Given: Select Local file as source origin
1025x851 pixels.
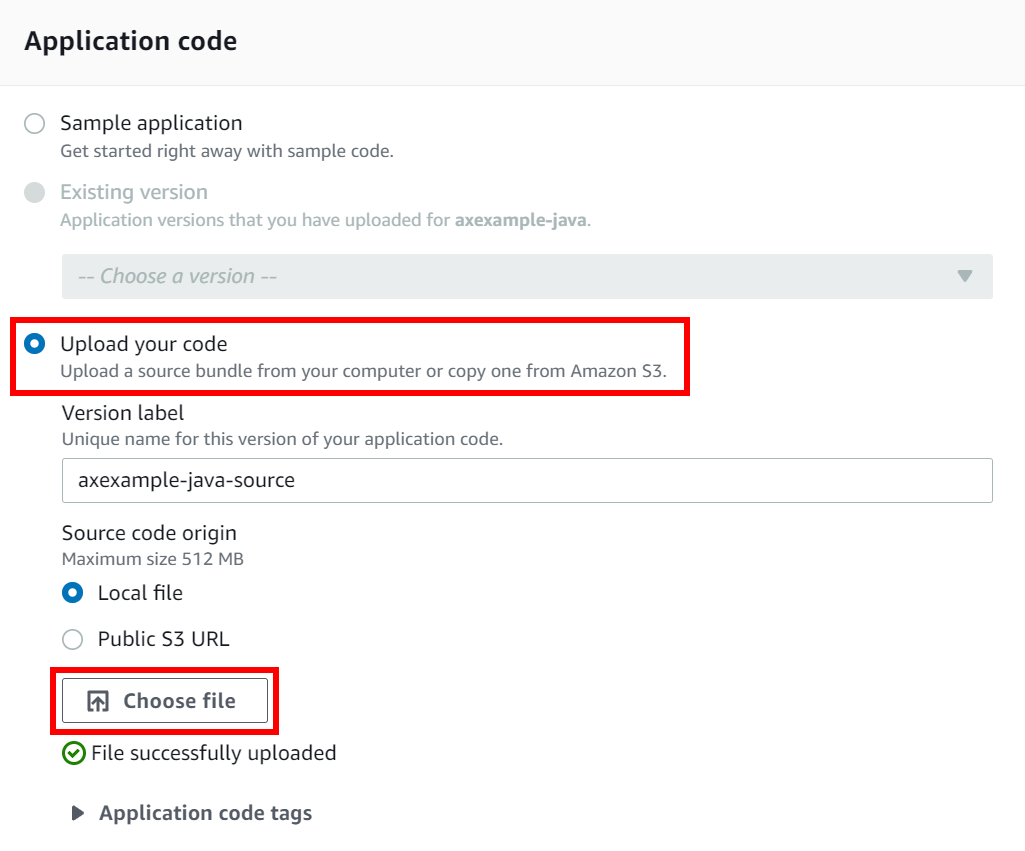Looking at the screenshot, I should coord(72,593).
